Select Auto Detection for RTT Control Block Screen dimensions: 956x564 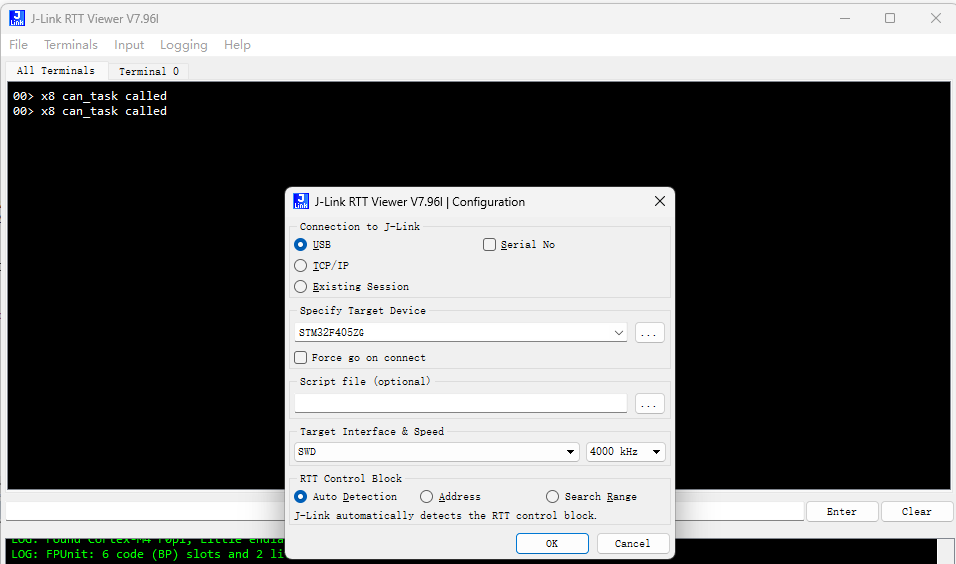[301, 496]
